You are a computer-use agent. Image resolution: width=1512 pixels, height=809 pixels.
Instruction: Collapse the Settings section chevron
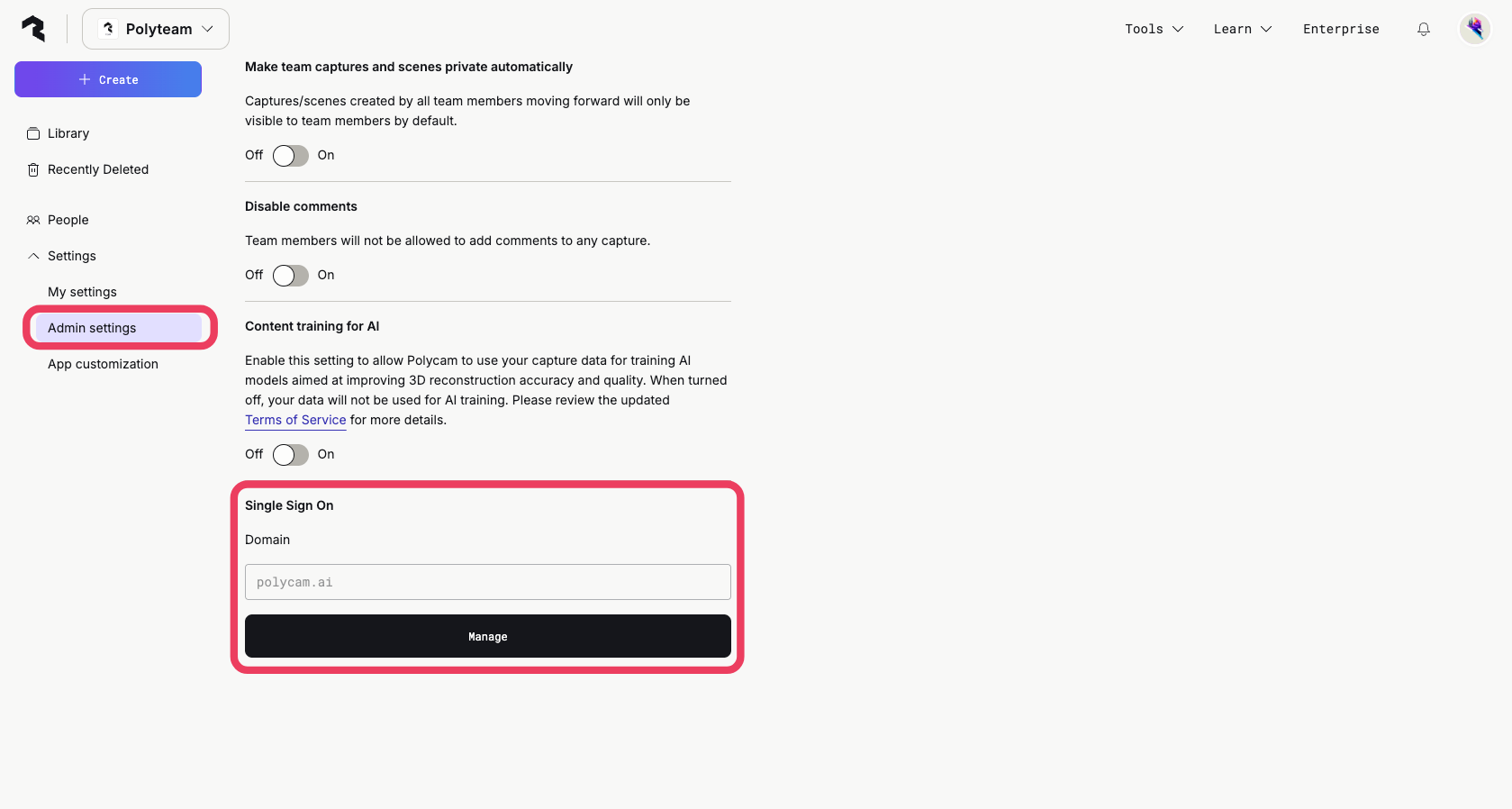coord(33,256)
